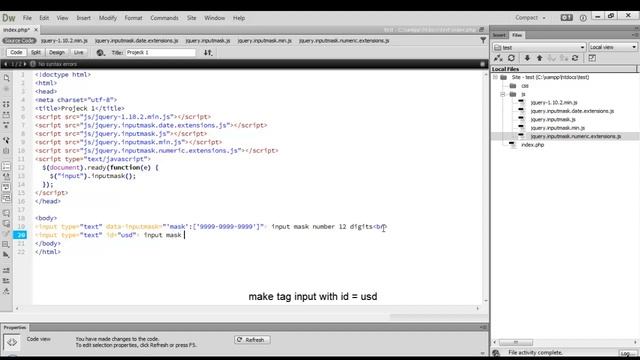The height and width of the screenshot is (360, 640).
Task: Click the Indent Code icon in the coding toolbar
Action: (6, 270)
